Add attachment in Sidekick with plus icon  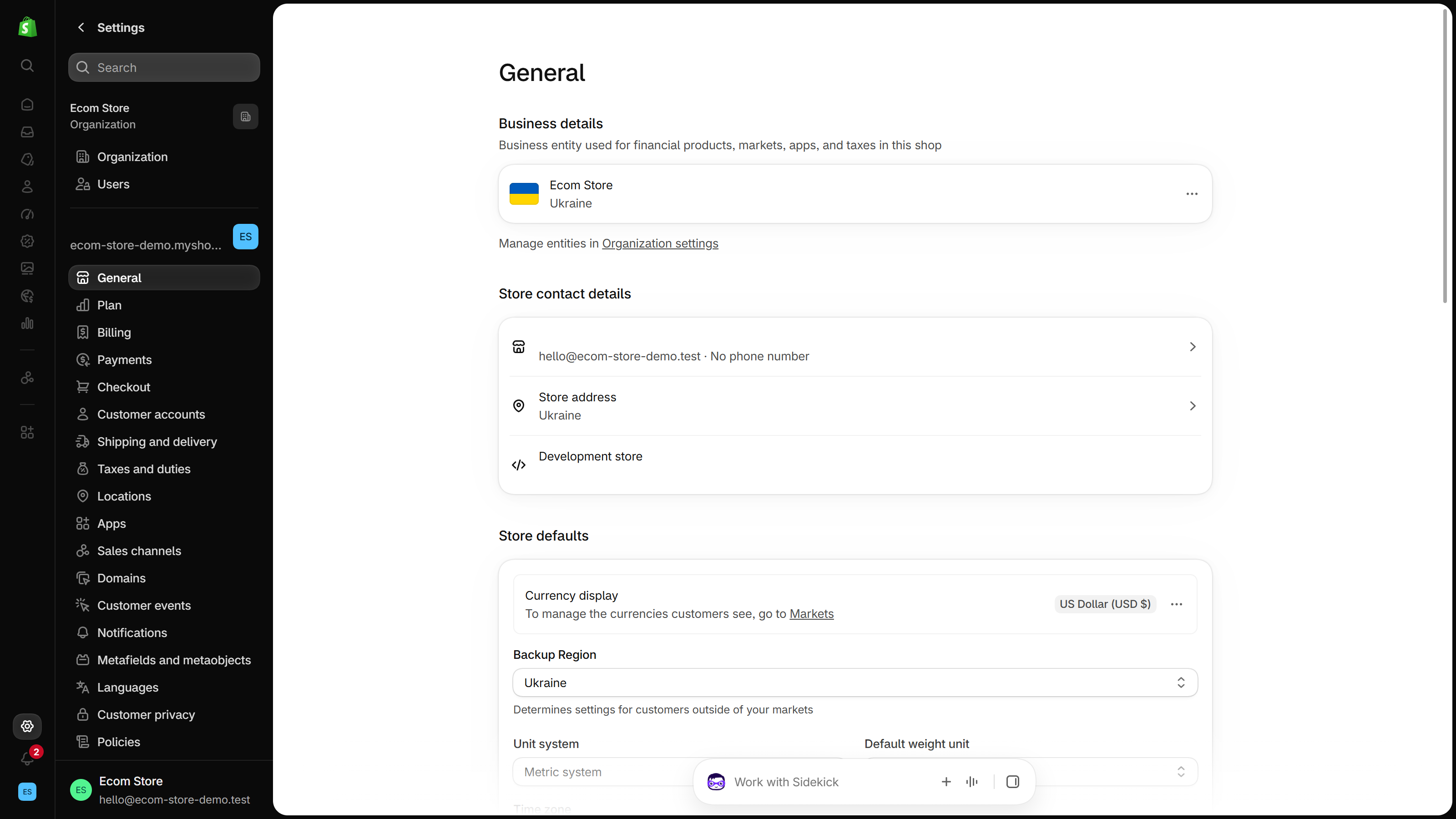point(946,782)
